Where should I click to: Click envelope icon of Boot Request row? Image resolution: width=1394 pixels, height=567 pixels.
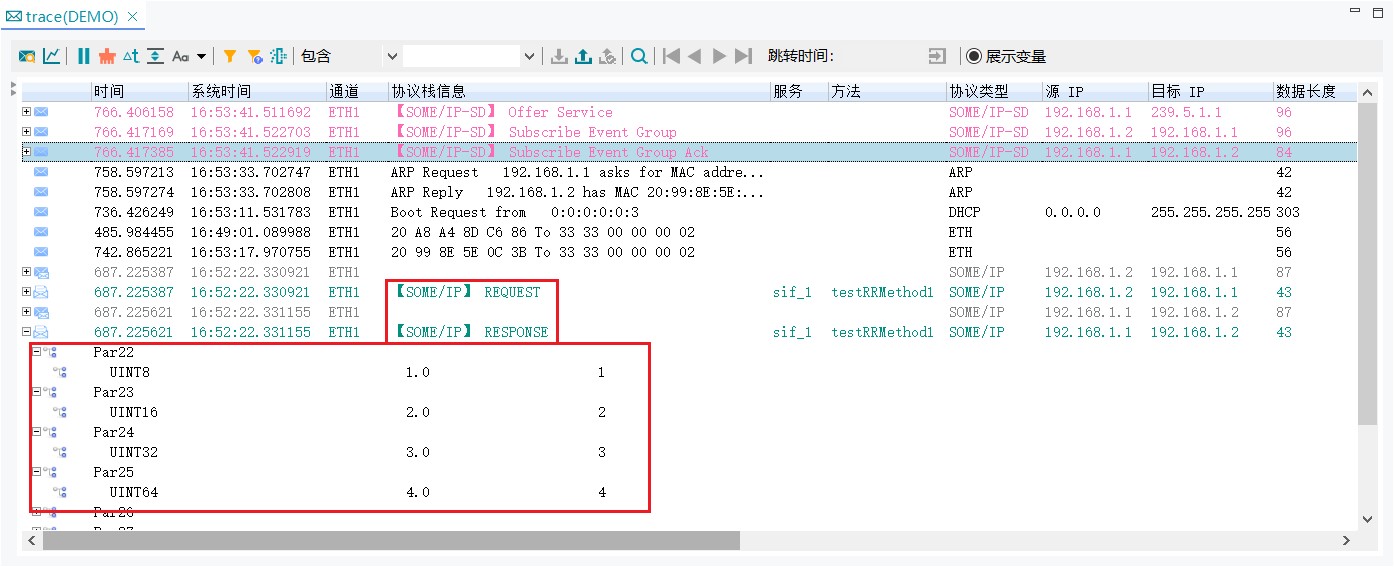click(41, 212)
